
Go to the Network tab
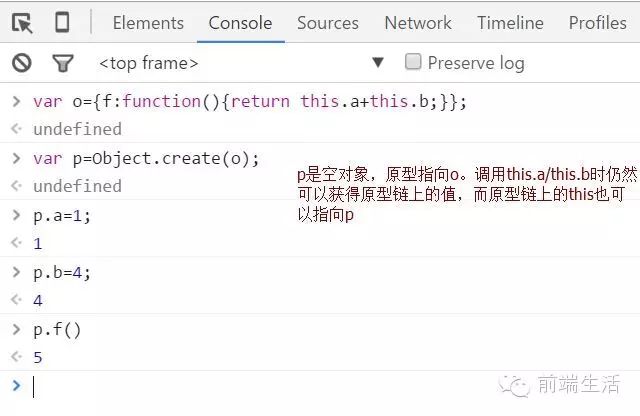point(418,22)
